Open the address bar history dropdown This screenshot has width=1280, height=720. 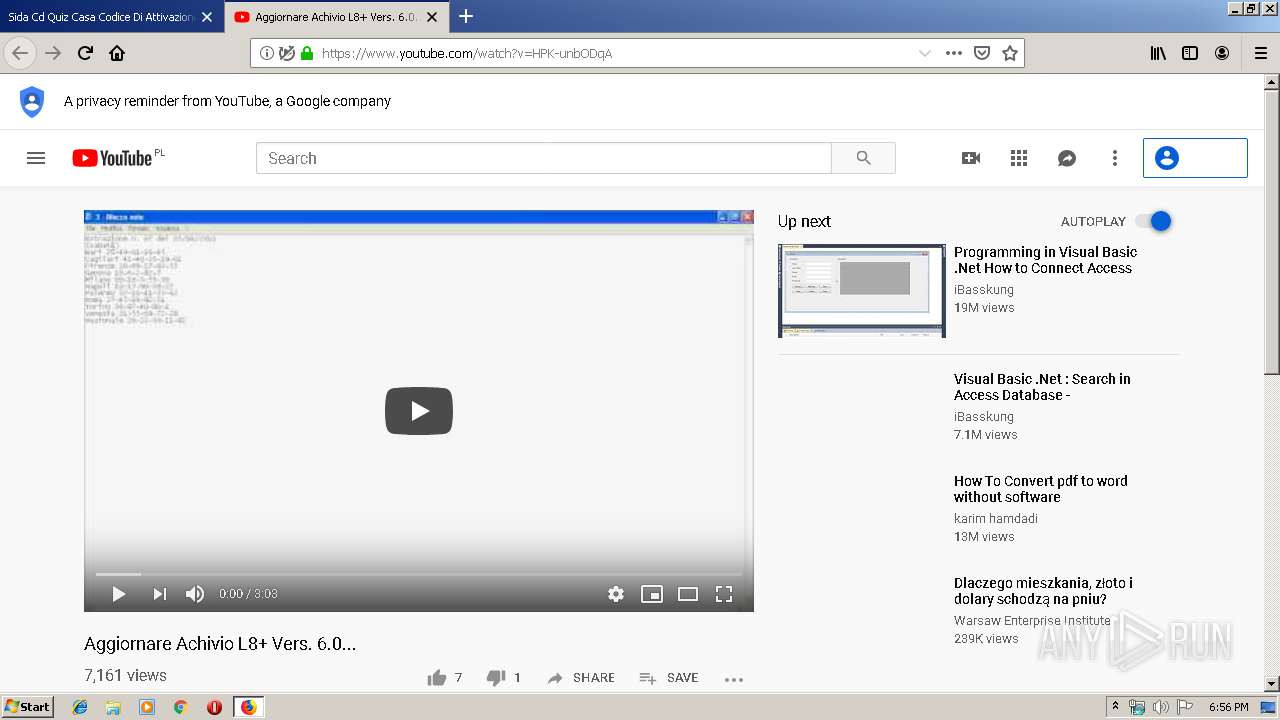925,53
